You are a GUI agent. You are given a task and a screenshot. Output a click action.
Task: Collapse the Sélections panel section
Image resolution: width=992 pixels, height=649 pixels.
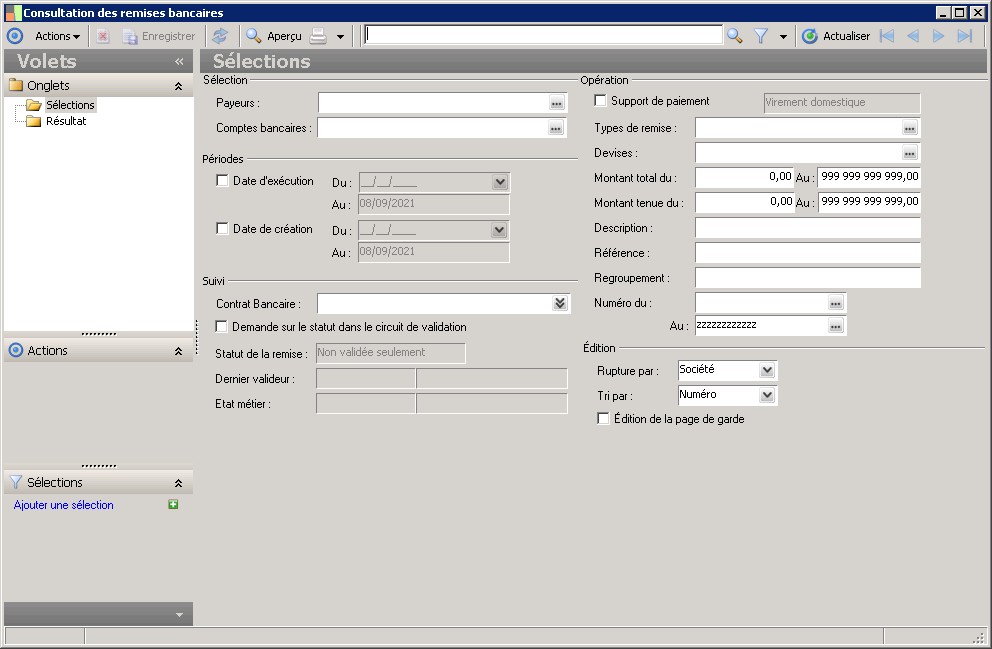coord(178,483)
